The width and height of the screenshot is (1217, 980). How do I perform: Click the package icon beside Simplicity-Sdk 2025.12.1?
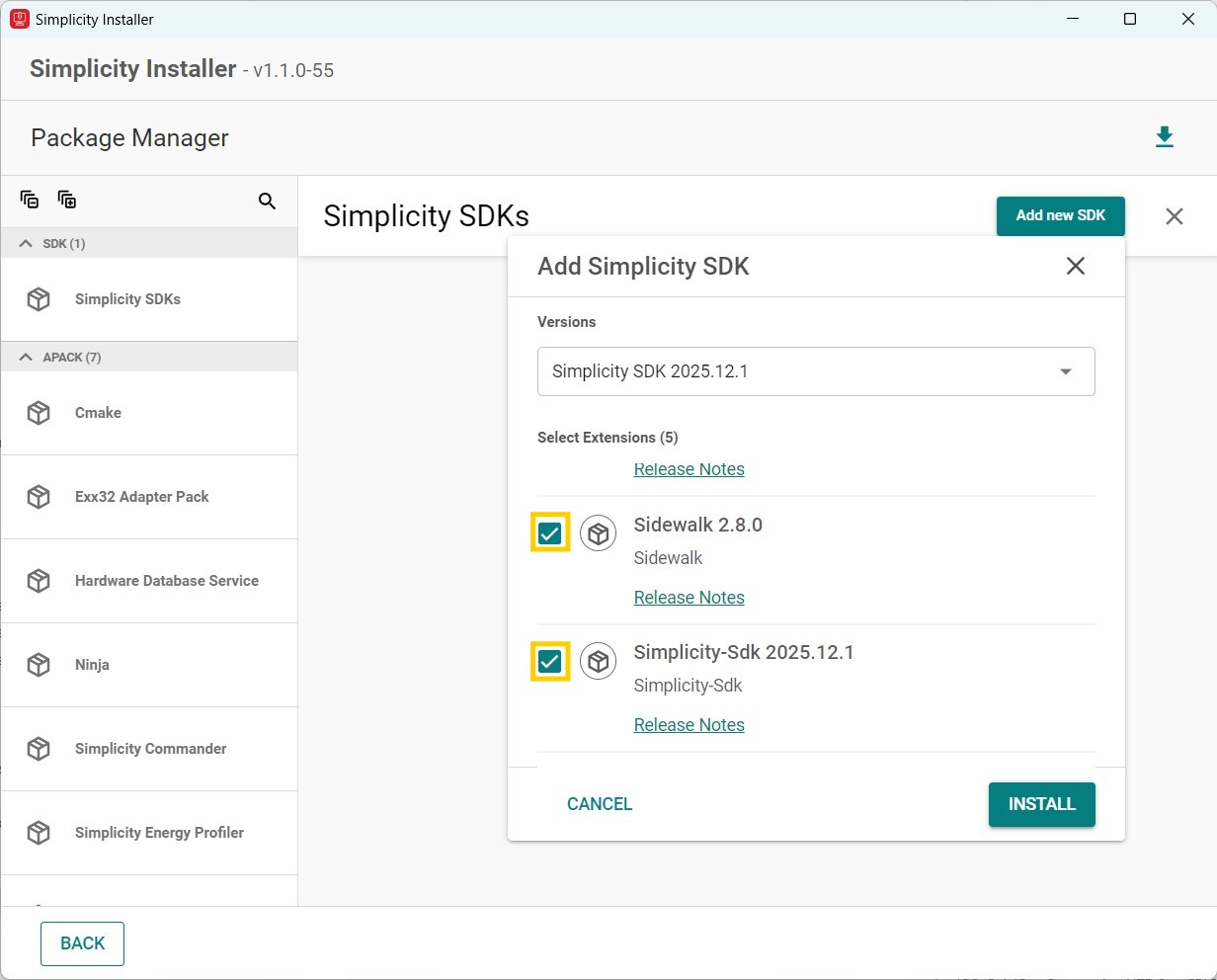tap(599, 660)
